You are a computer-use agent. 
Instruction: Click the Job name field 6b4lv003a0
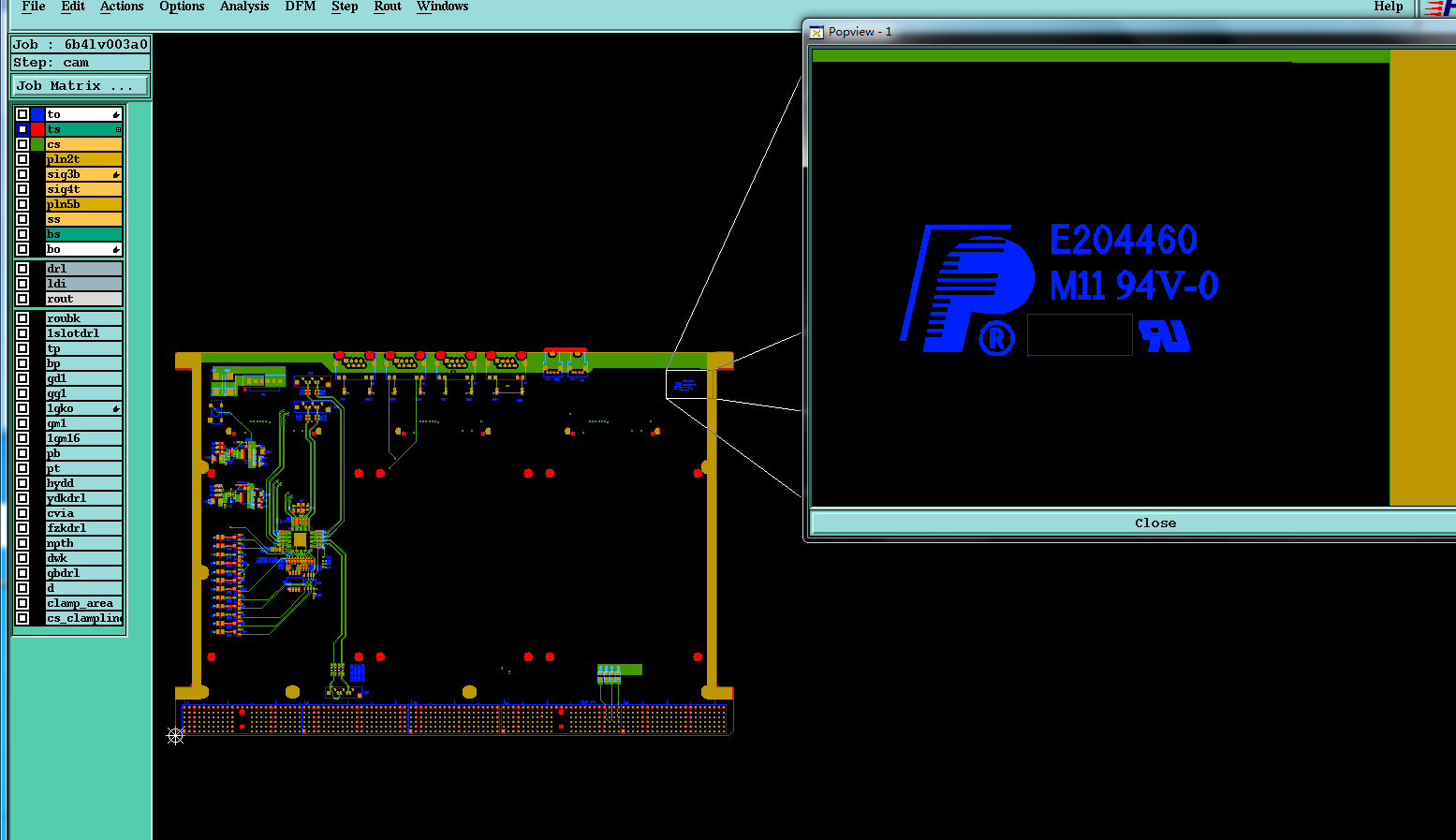pos(81,44)
